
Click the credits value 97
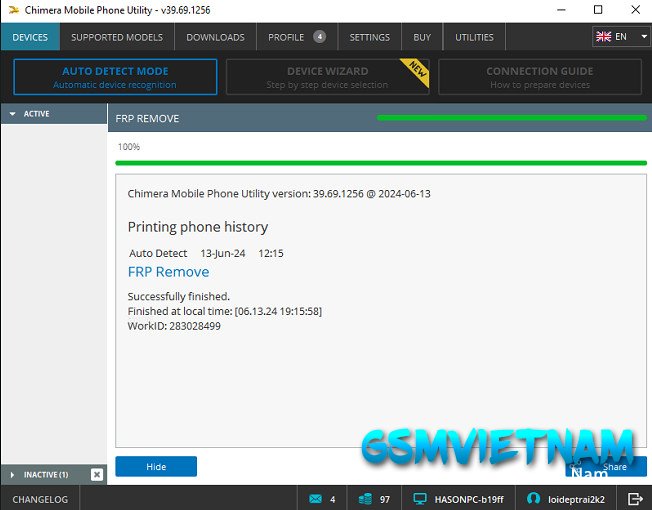(x=385, y=499)
